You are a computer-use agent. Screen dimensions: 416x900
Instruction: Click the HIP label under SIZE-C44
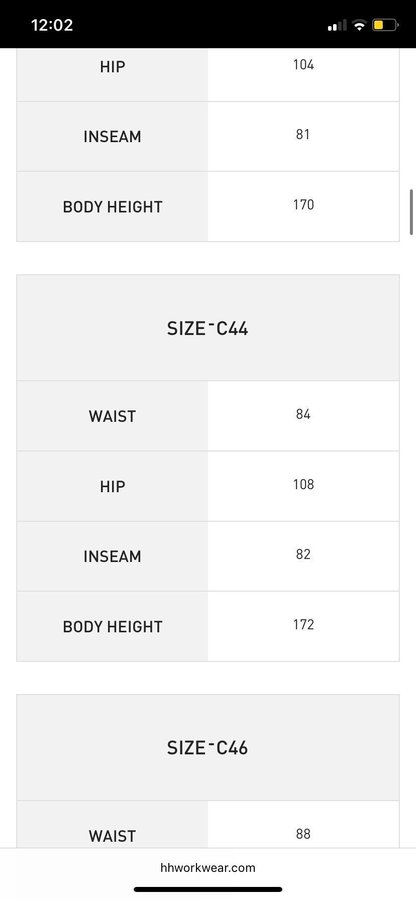pyautogui.click(x=112, y=486)
